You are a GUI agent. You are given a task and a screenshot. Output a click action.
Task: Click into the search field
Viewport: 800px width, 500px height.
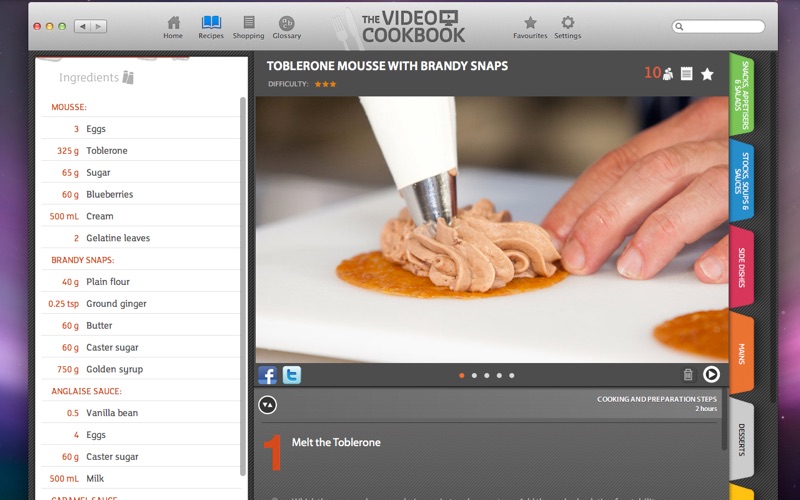coord(718,26)
